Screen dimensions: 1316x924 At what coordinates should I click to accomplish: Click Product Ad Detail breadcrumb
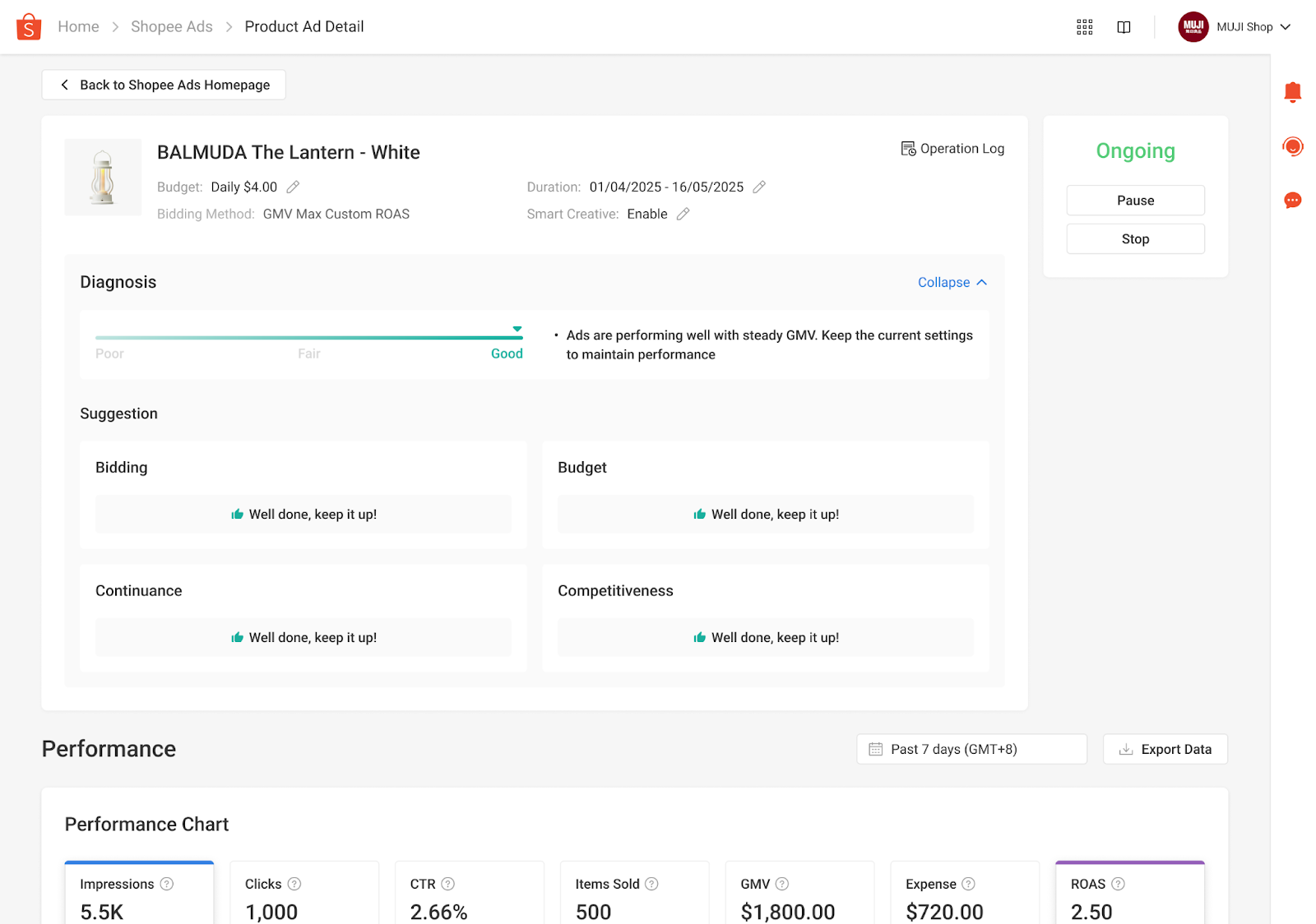(304, 26)
